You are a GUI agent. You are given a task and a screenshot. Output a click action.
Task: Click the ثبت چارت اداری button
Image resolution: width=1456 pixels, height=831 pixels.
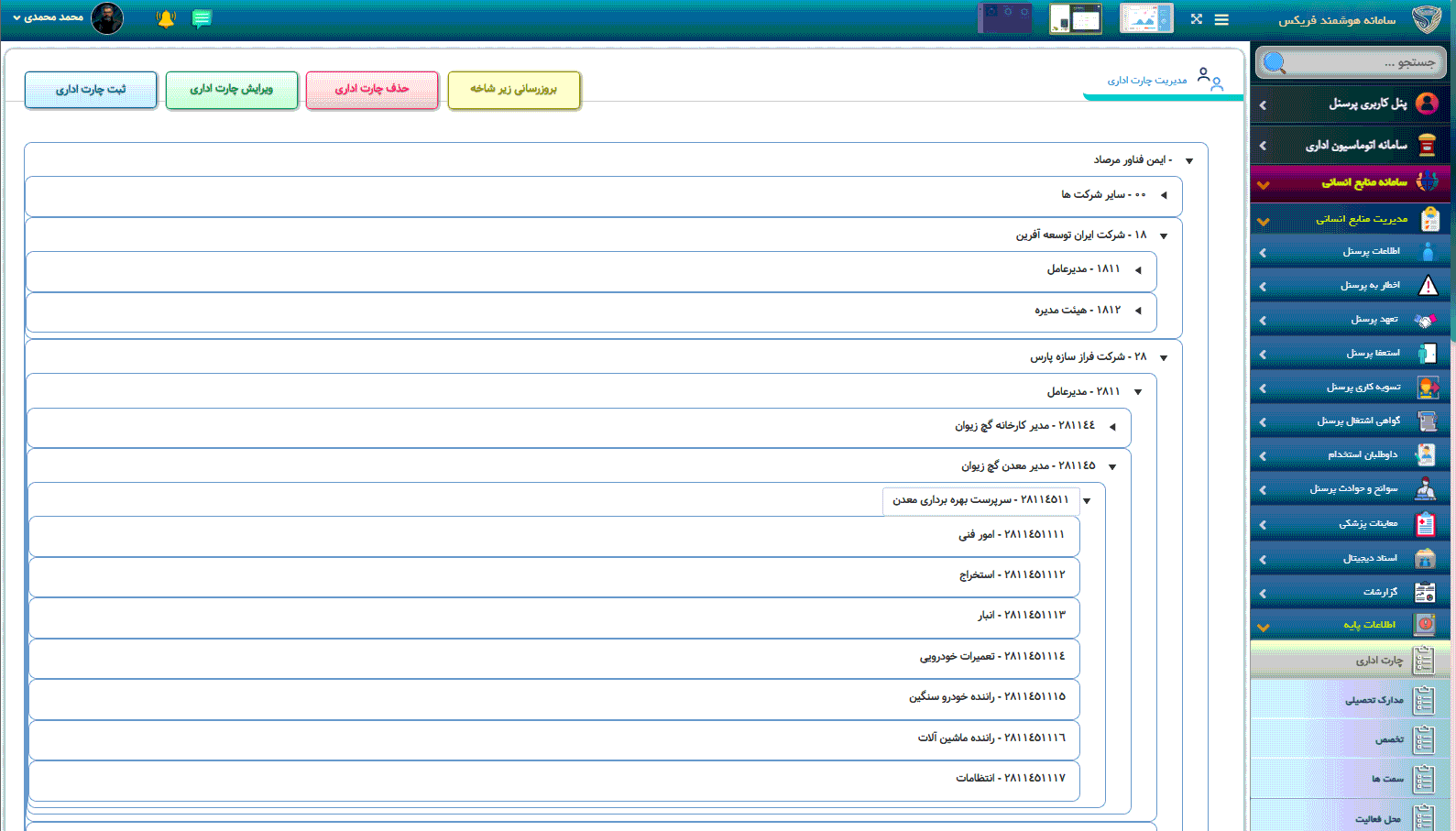point(91,90)
